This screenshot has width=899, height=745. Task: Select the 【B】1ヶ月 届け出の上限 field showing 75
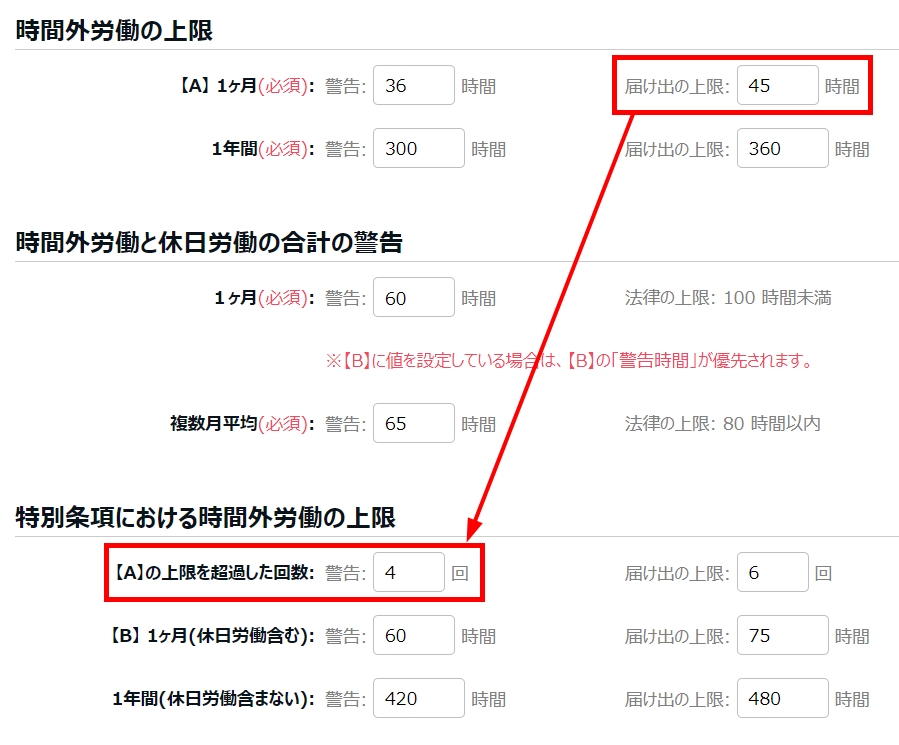[x=782, y=636]
